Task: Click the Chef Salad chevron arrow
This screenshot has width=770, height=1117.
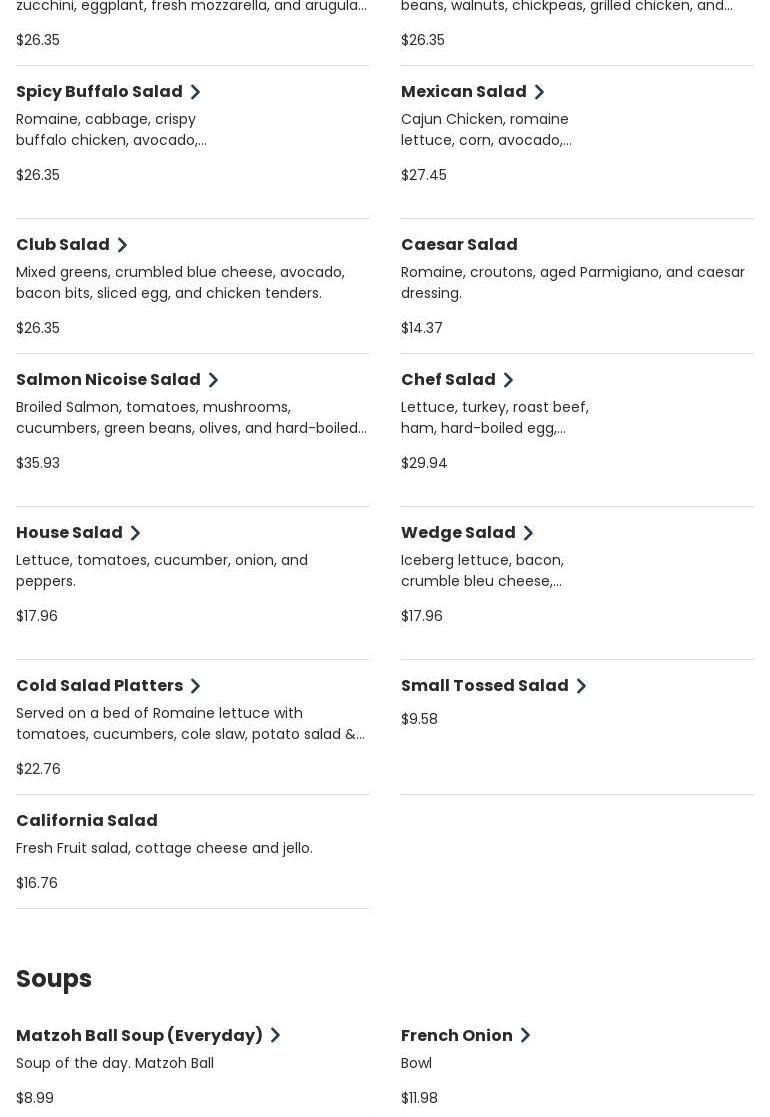Action: [508, 380]
